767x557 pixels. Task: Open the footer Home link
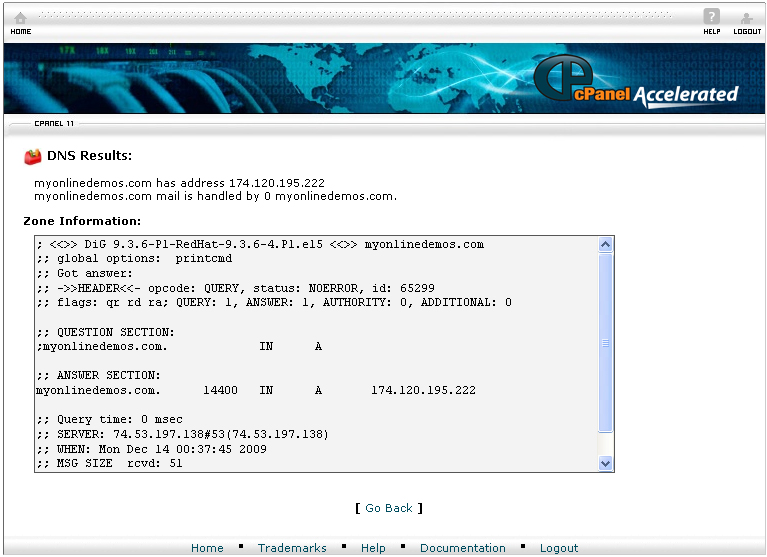tap(207, 548)
